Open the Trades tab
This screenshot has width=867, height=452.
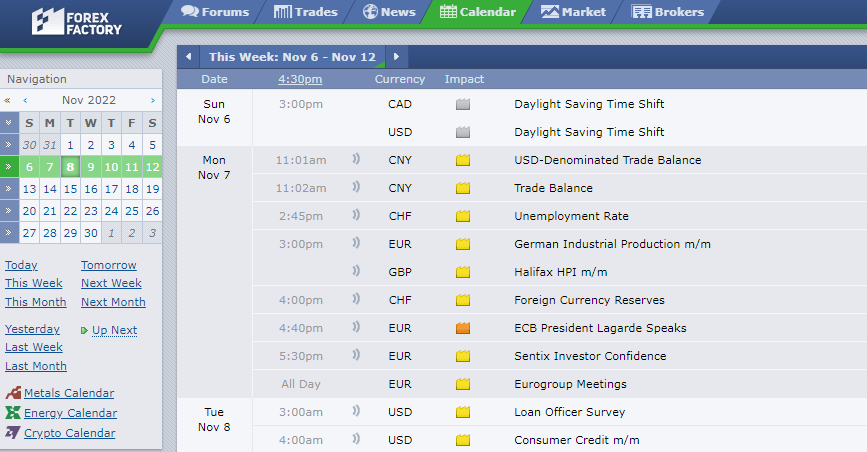[305, 12]
